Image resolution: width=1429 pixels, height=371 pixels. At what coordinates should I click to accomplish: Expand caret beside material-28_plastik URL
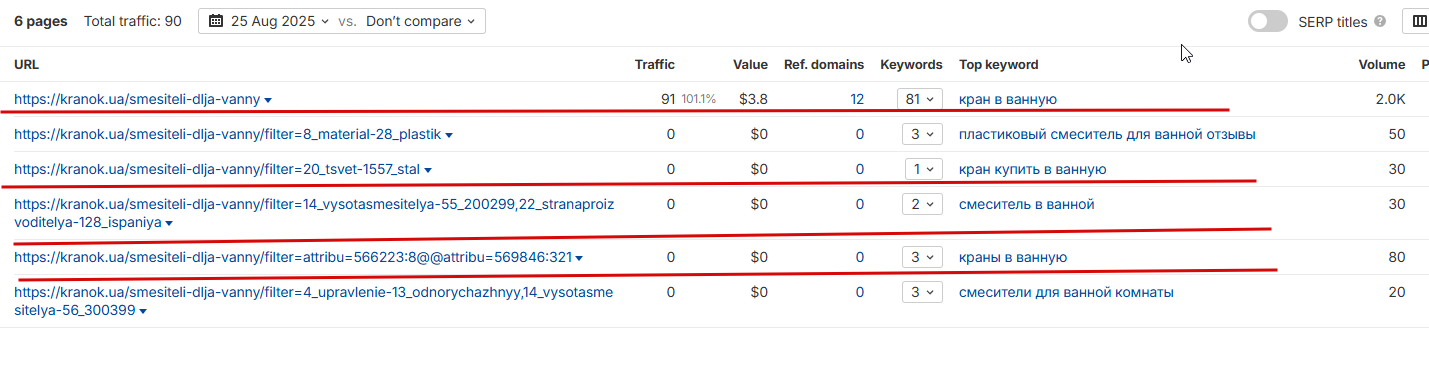click(449, 135)
